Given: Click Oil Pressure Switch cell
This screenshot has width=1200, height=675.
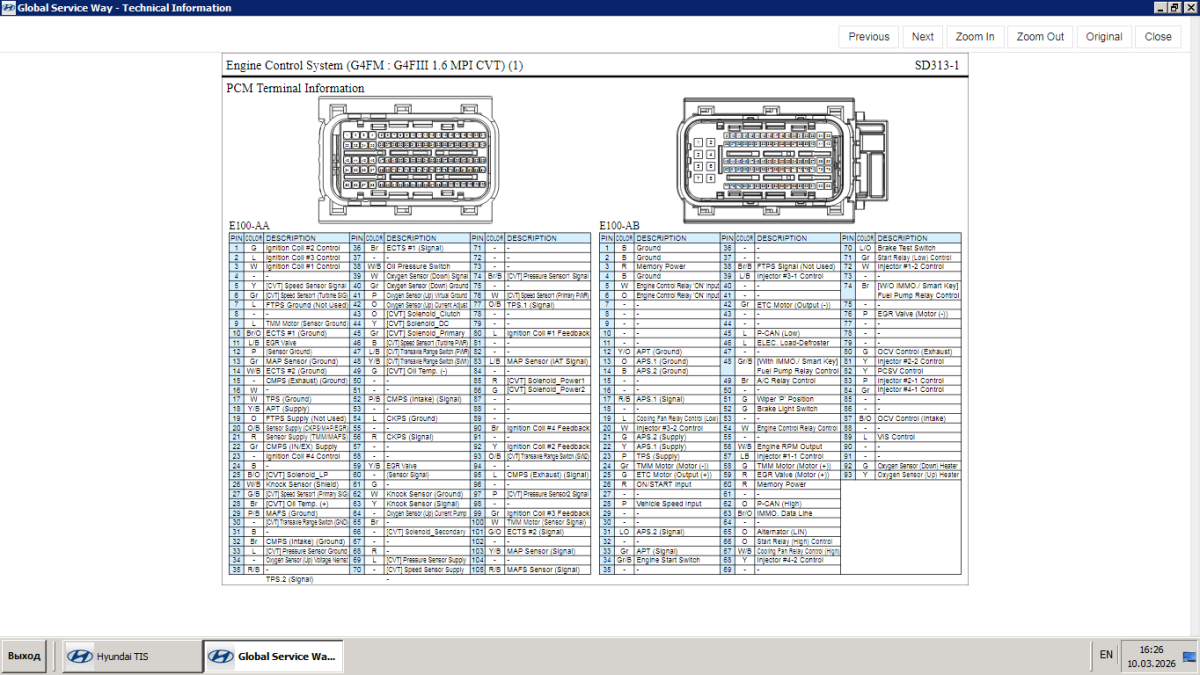Looking at the screenshot, I should 427,266.
